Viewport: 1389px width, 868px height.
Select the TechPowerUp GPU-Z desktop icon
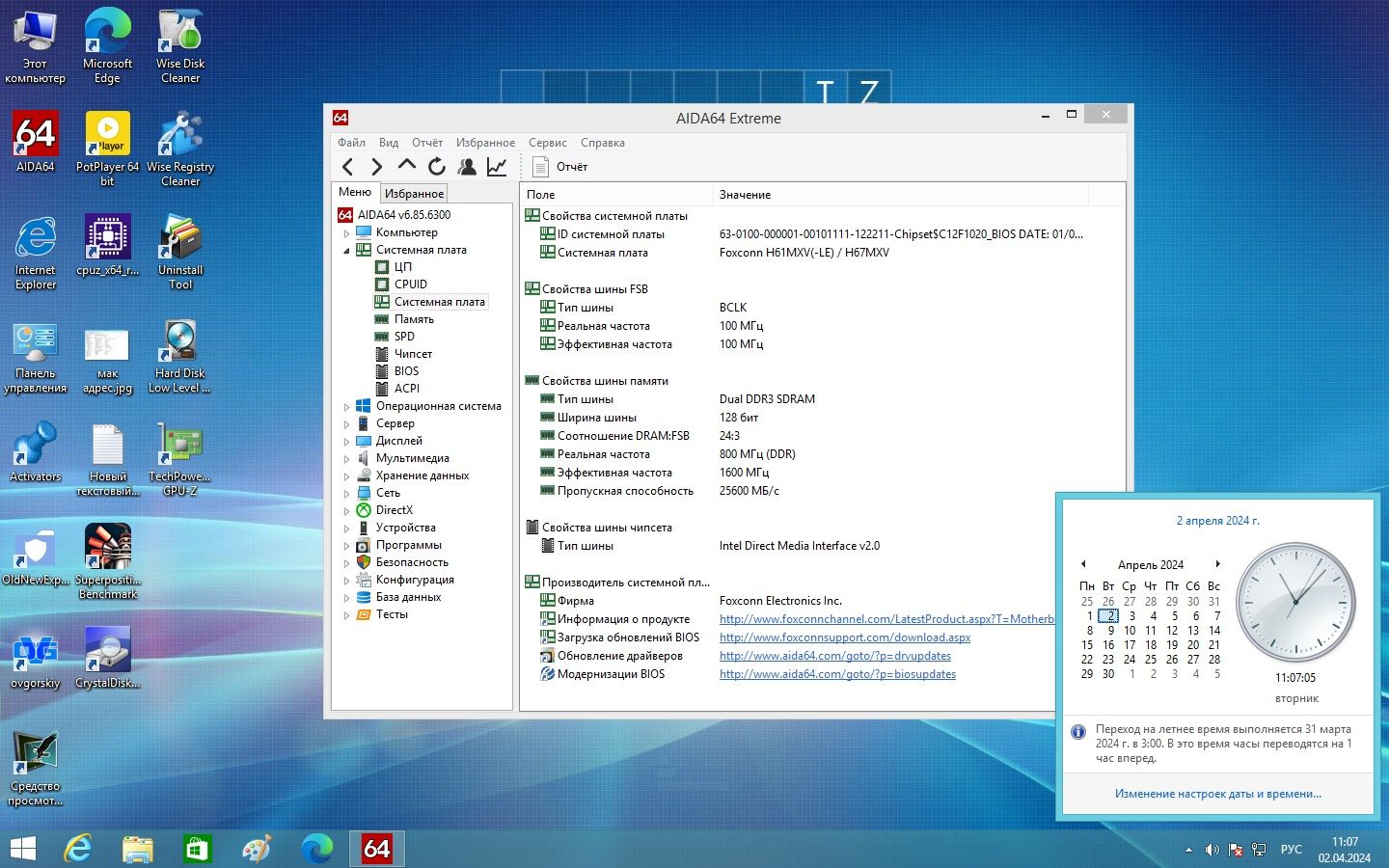(179, 460)
